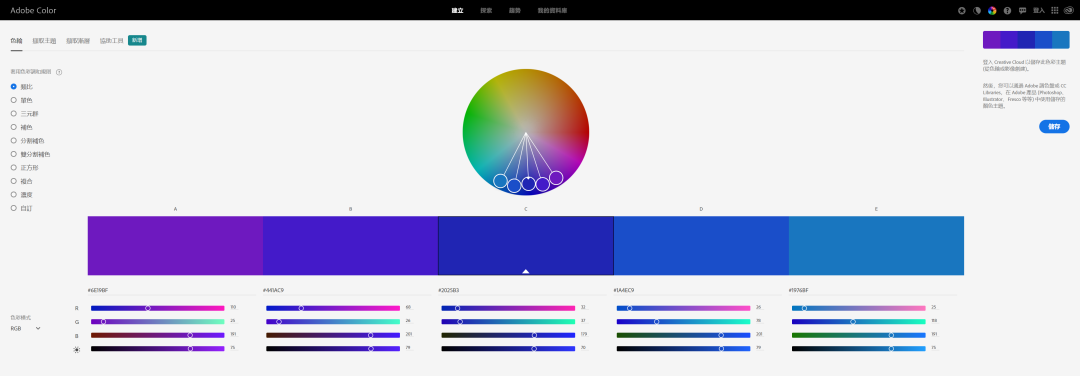Select light blue swatch E

point(876,246)
